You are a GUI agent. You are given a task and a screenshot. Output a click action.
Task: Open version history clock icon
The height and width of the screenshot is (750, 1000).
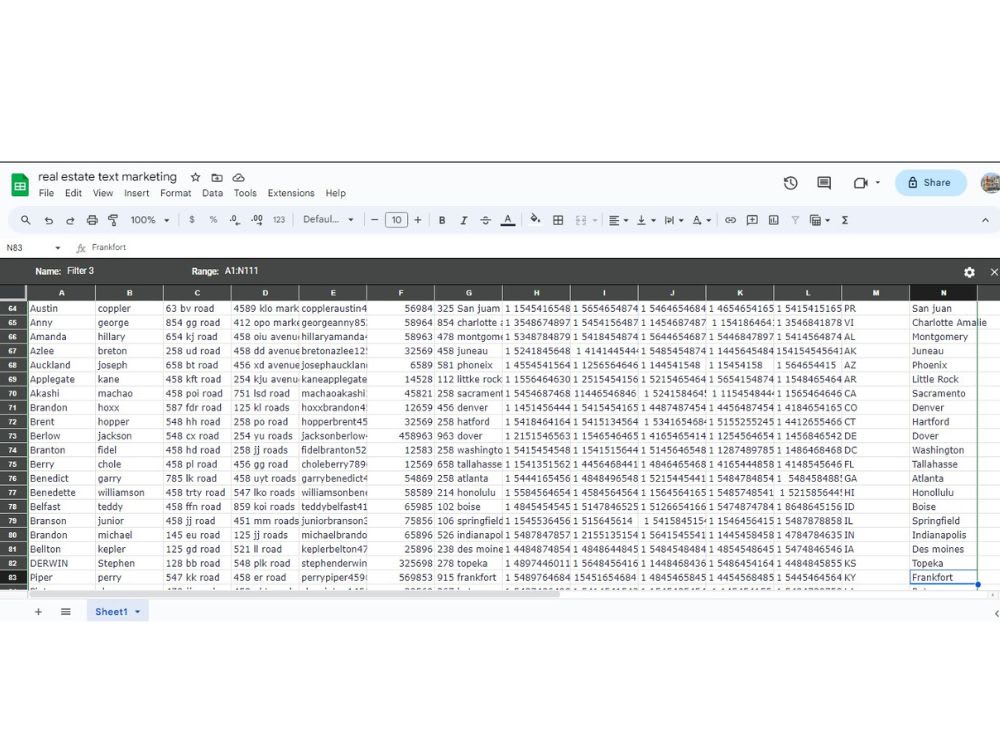(791, 183)
